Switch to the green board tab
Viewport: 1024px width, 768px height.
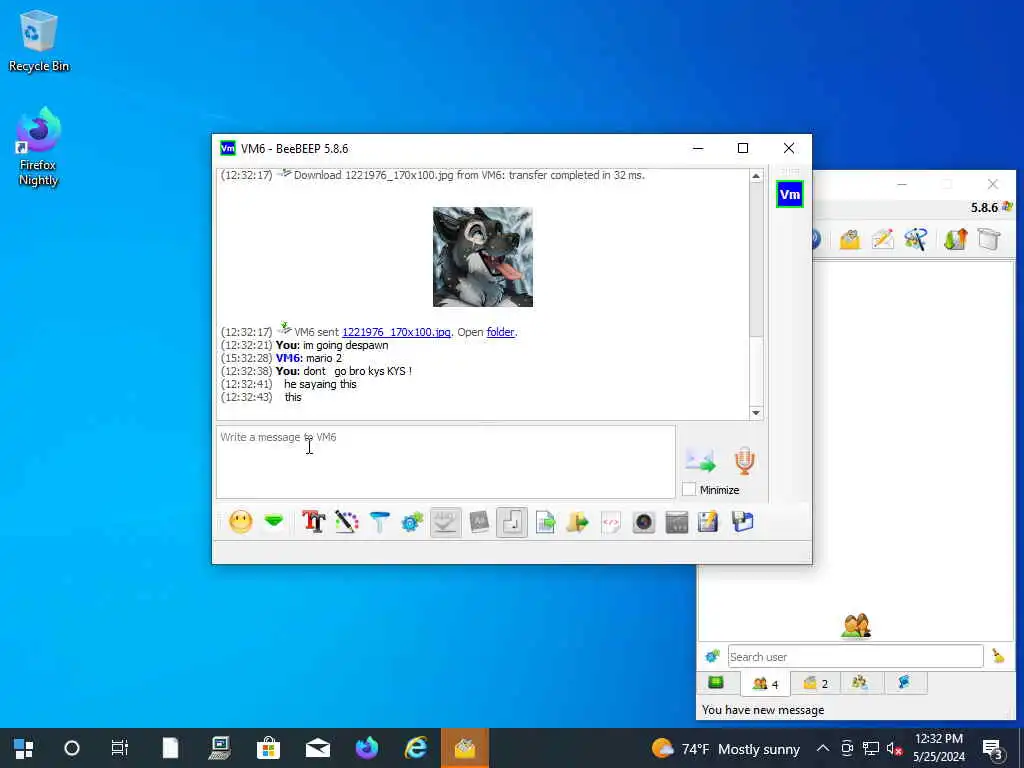coord(716,682)
